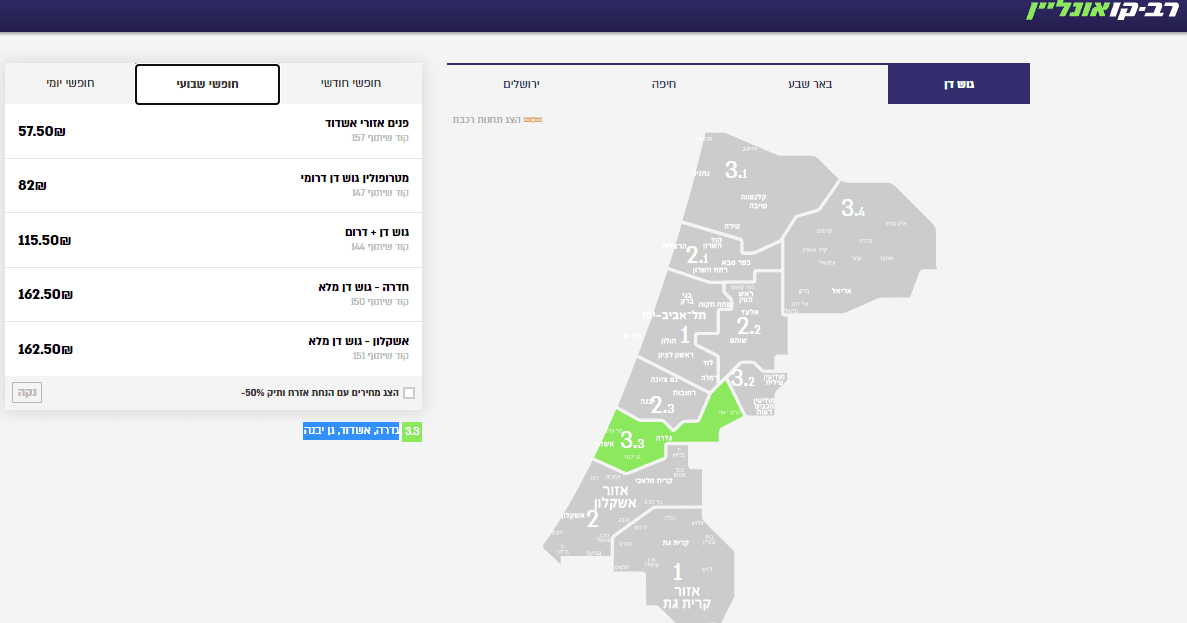The width and height of the screenshot is (1187, 623).
Task: Click the קוד שיתוף 157 code text
Action: pos(380,139)
